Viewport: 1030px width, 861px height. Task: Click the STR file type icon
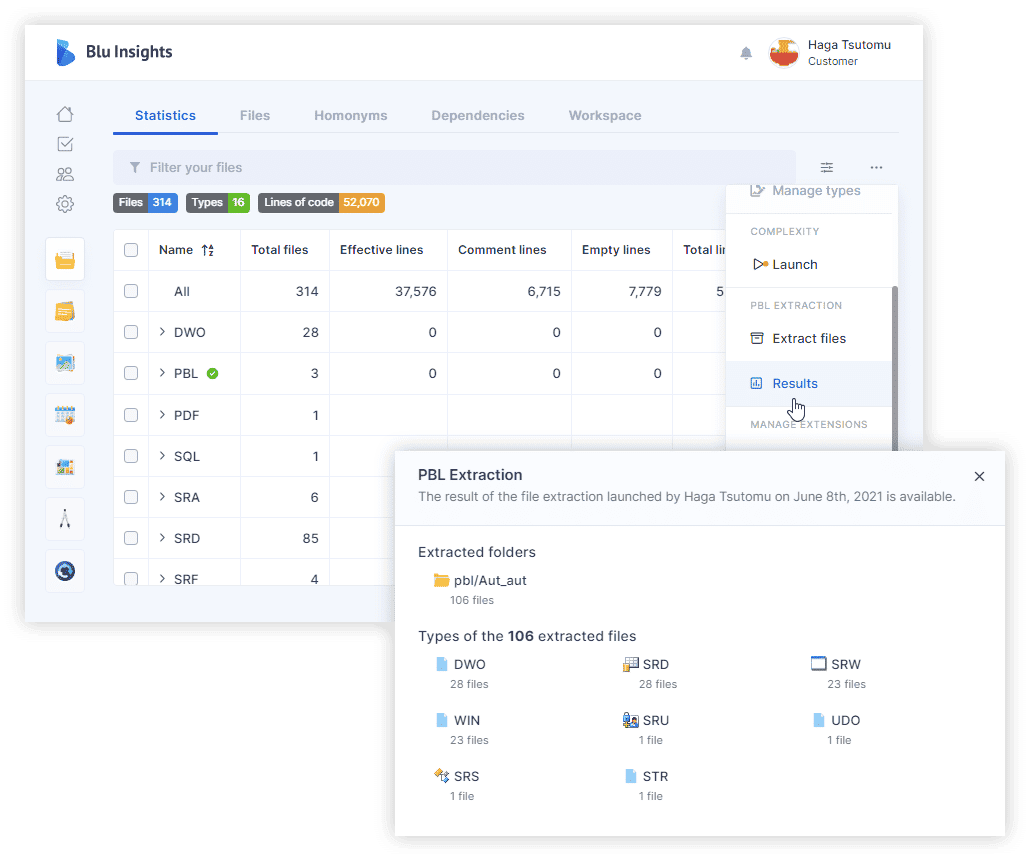click(631, 776)
